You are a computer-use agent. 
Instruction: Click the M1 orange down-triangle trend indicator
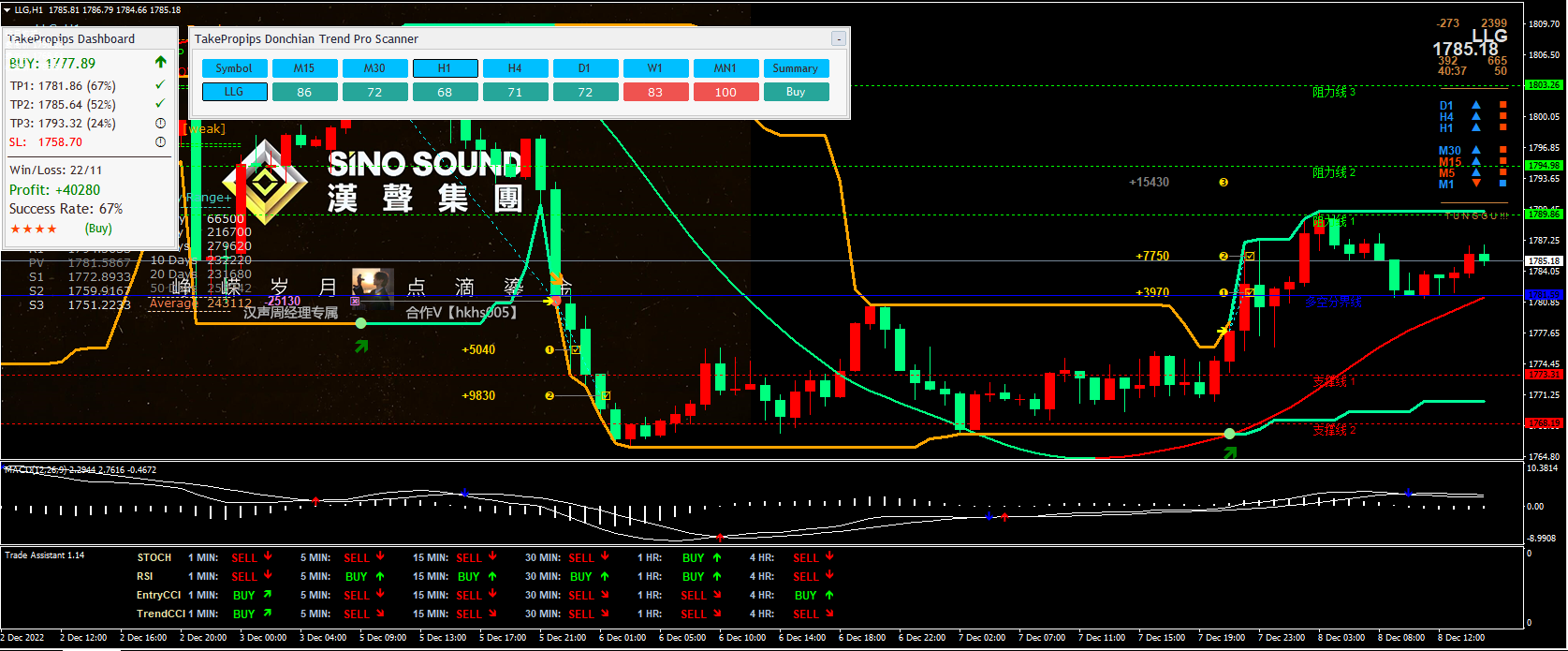coord(1476,184)
